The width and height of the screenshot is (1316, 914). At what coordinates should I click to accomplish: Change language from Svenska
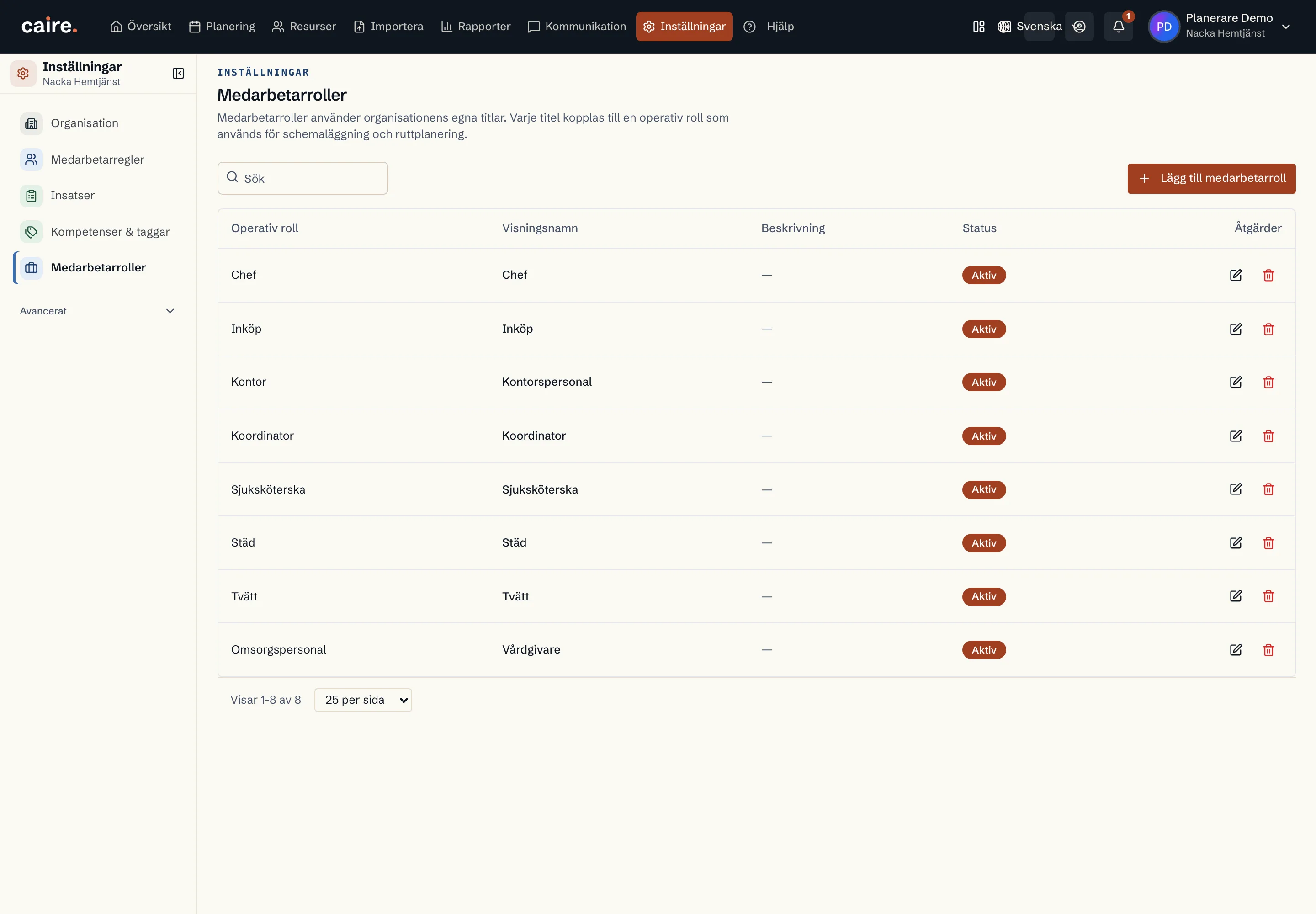click(1029, 27)
